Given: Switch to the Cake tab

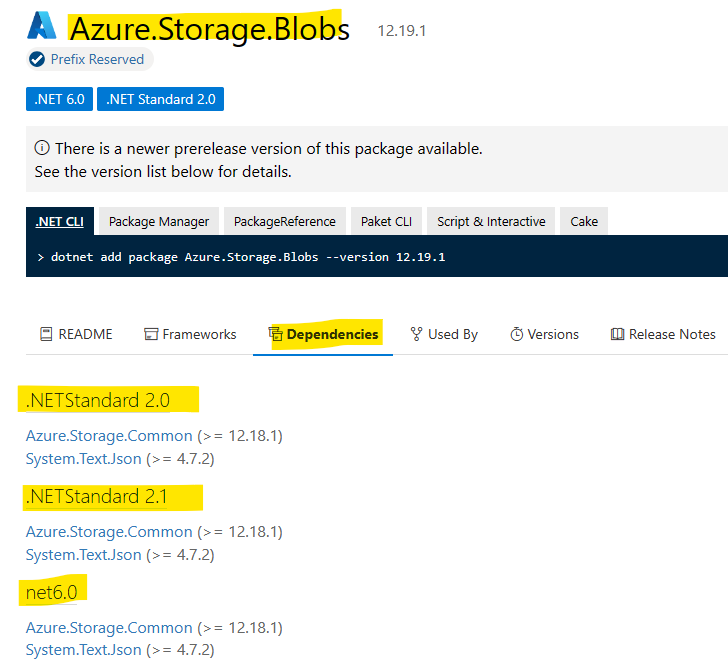Looking at the screenshot, I should [x=584, y=222].
